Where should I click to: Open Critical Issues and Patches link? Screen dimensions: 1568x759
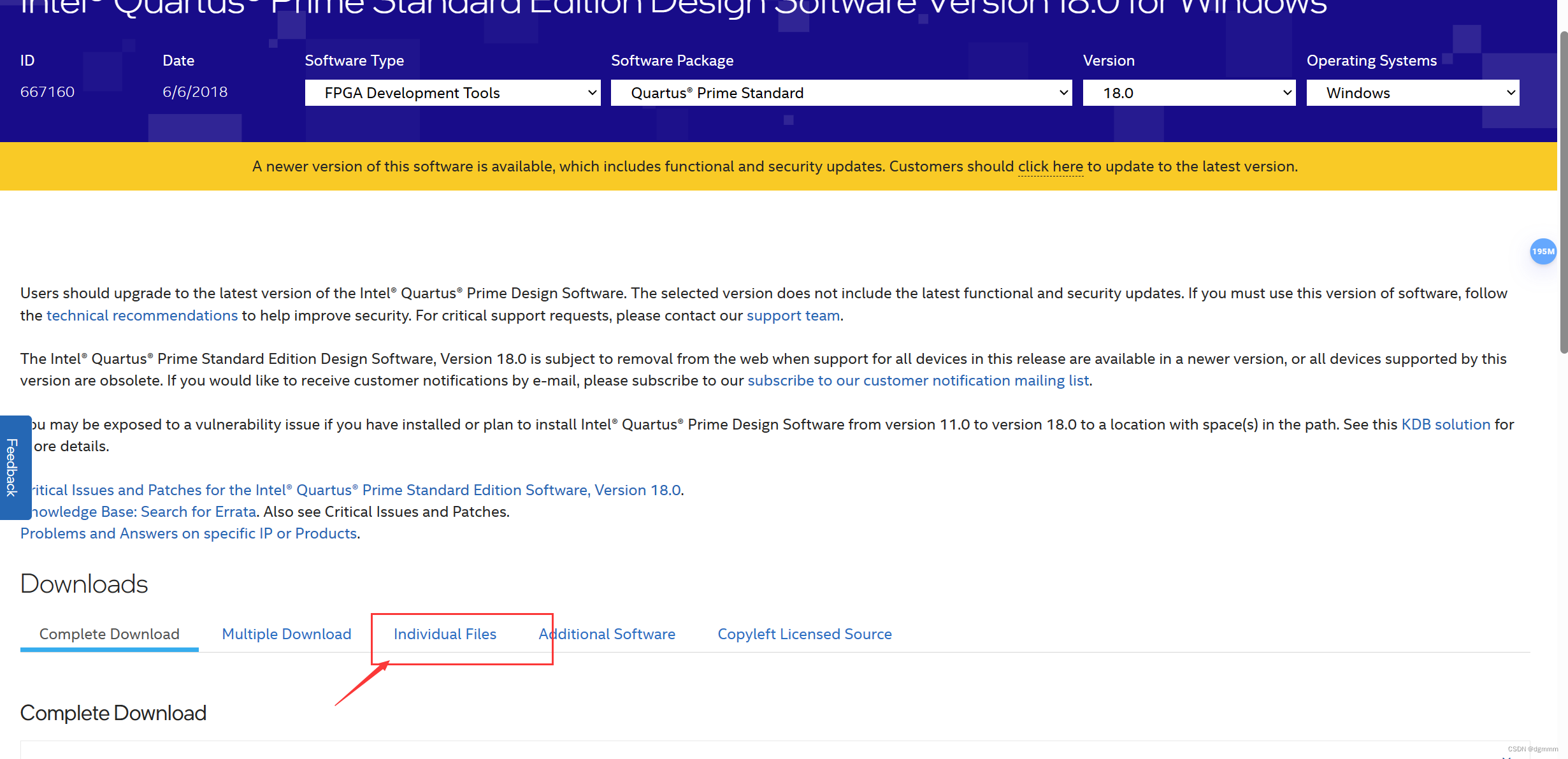(x=357, y=490)
